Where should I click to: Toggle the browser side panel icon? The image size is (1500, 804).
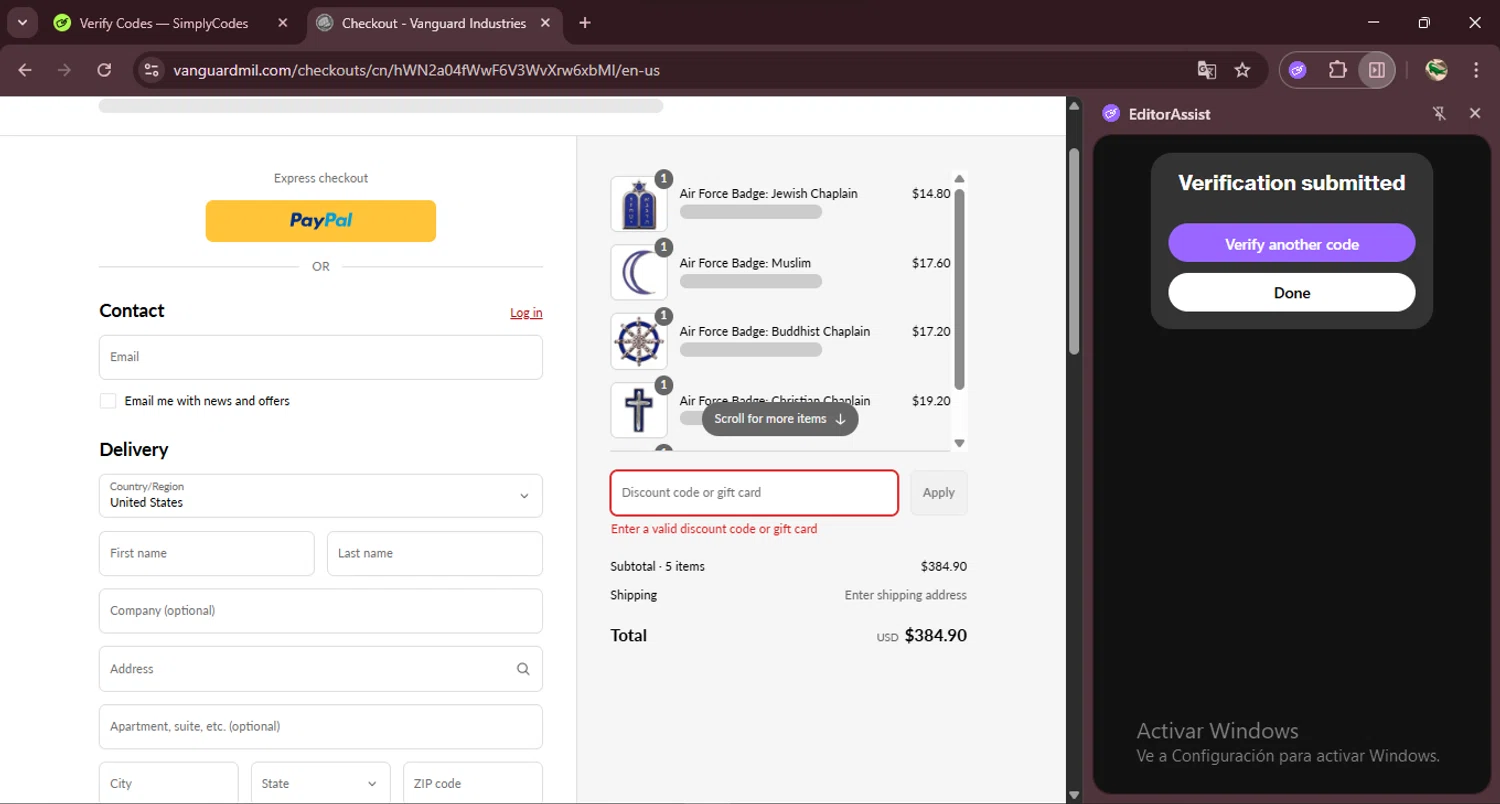[1377, 70]
